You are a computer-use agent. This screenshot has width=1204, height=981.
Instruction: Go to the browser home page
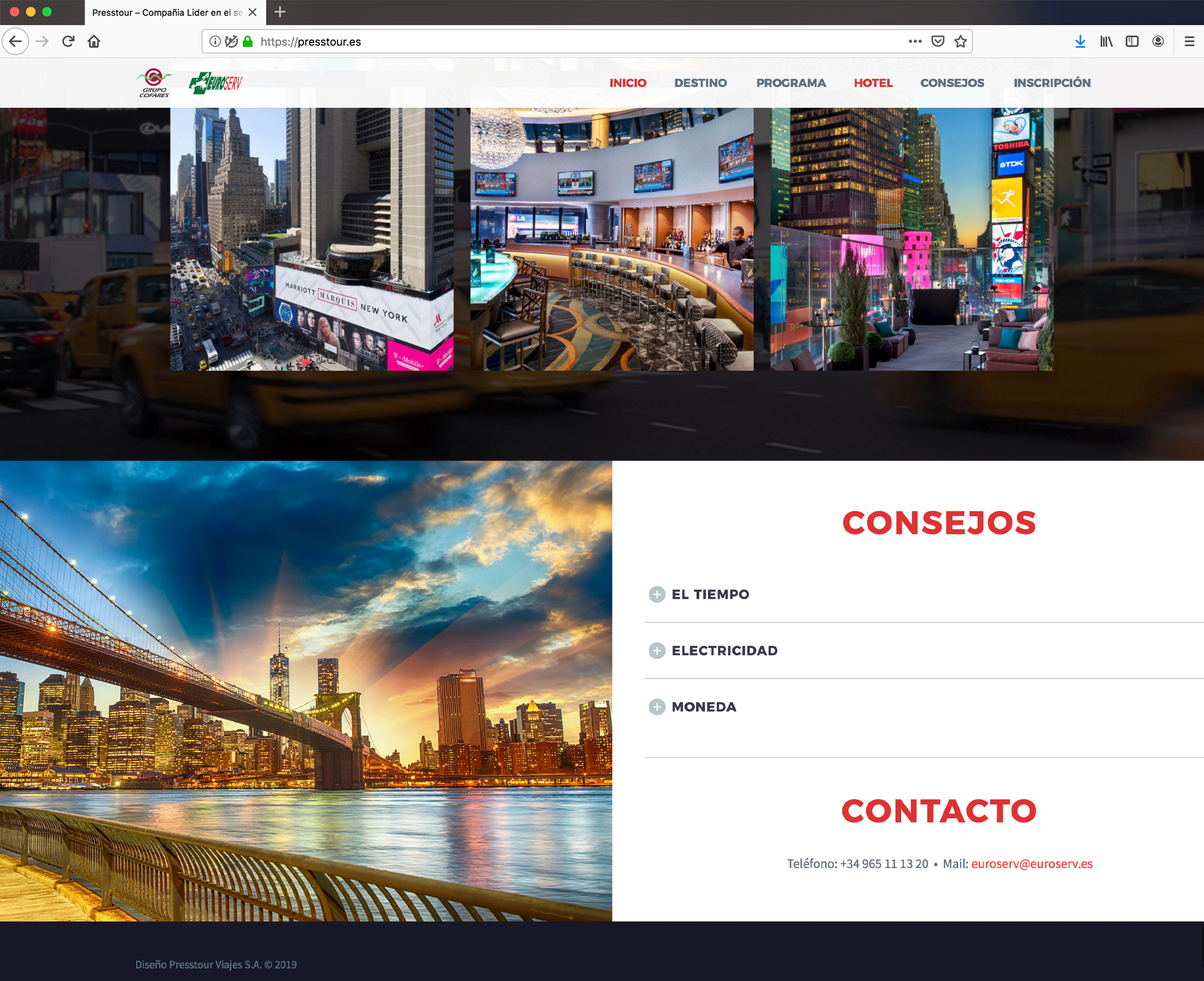[94, 41]
